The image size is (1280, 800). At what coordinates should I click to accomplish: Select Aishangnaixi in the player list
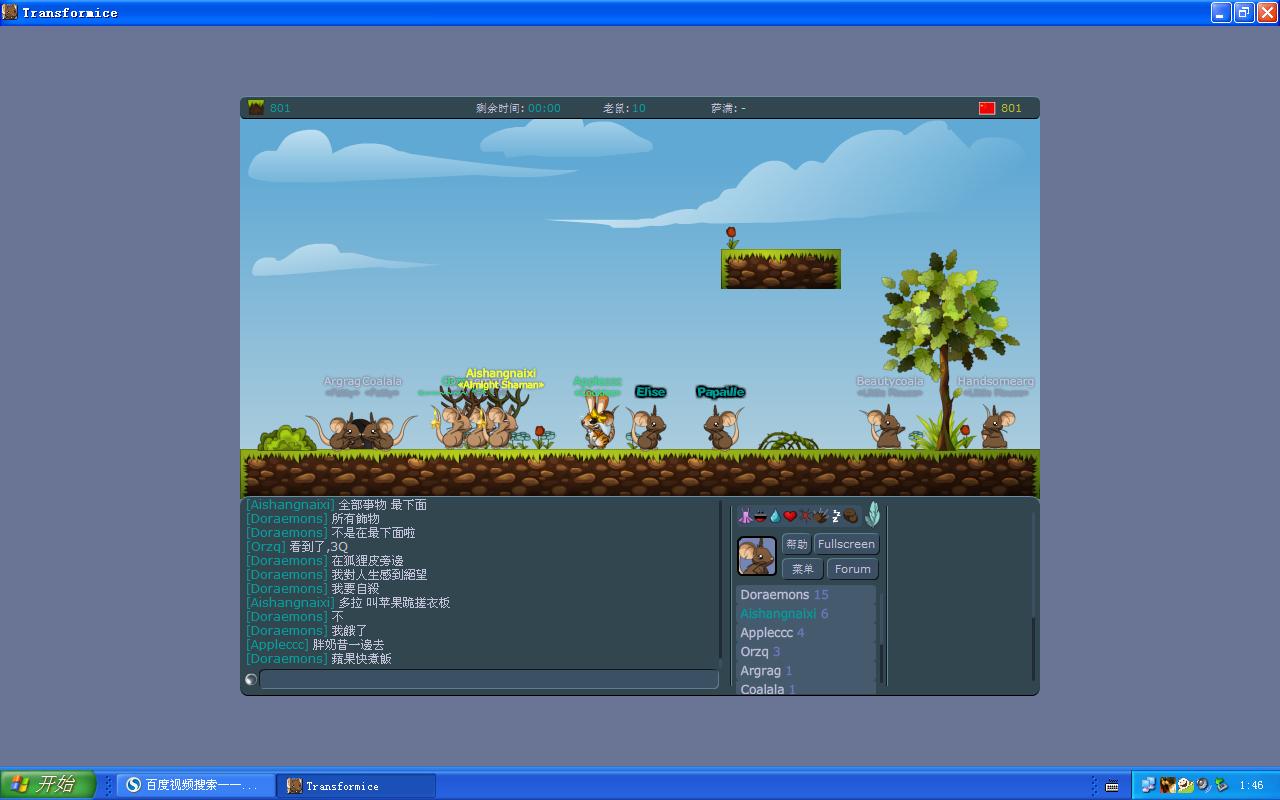(x=806, y=614)
